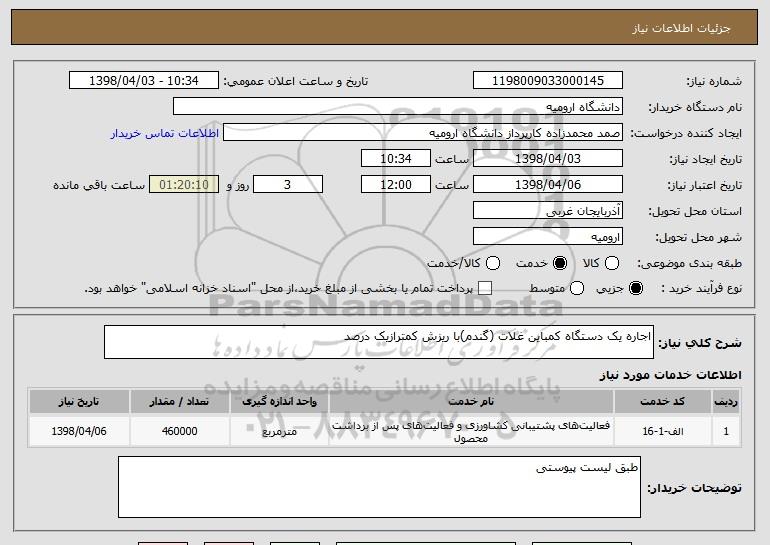Click the شرح کلی نیاز description box
Image resolution: width=770 pixels, height=545 pixels.
[x=379, y=342]
